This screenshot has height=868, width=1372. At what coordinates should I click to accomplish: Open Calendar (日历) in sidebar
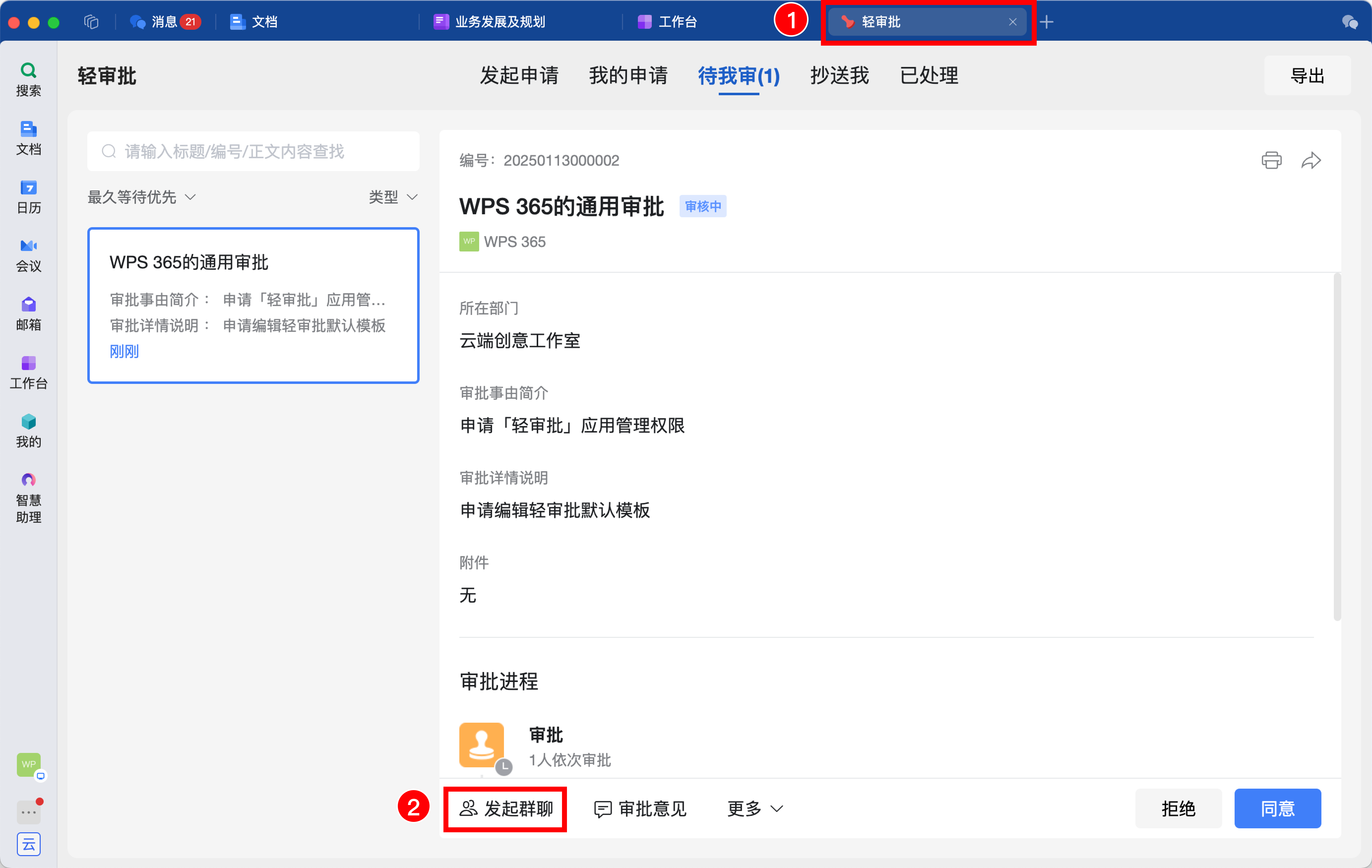click(29, 197)
